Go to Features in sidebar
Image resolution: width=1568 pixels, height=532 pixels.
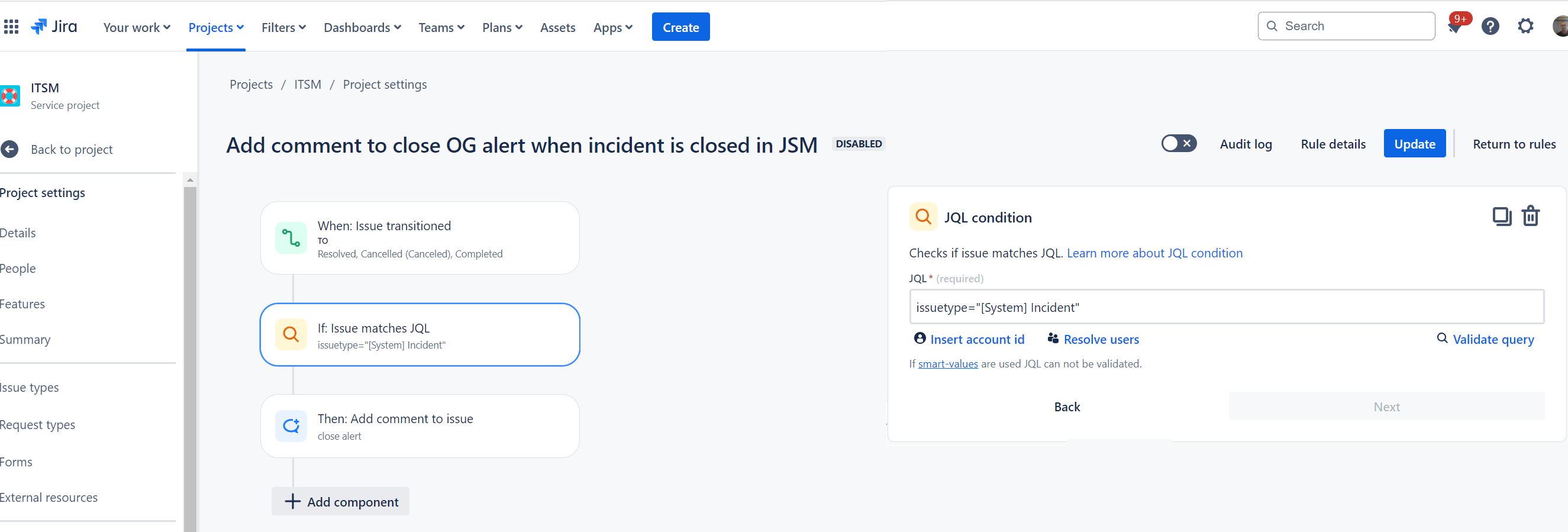pos(22,304)
